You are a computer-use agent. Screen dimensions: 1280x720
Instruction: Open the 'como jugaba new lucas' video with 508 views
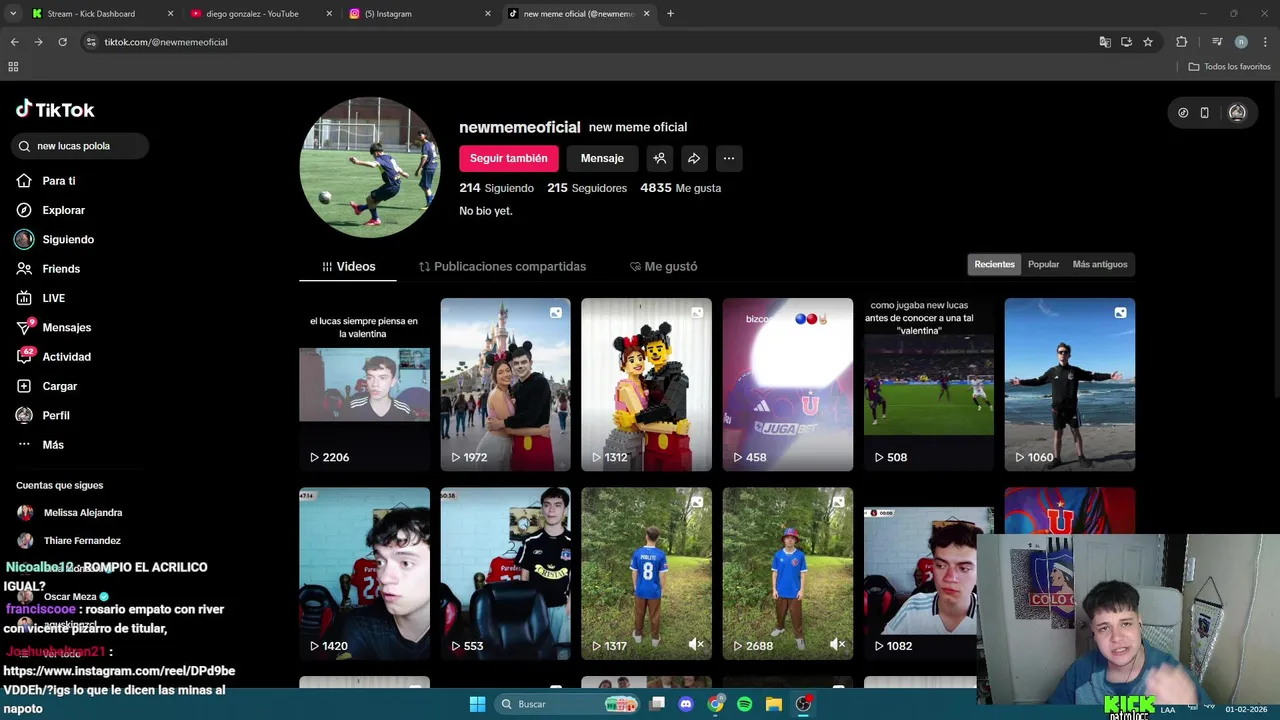pos(929,384)
